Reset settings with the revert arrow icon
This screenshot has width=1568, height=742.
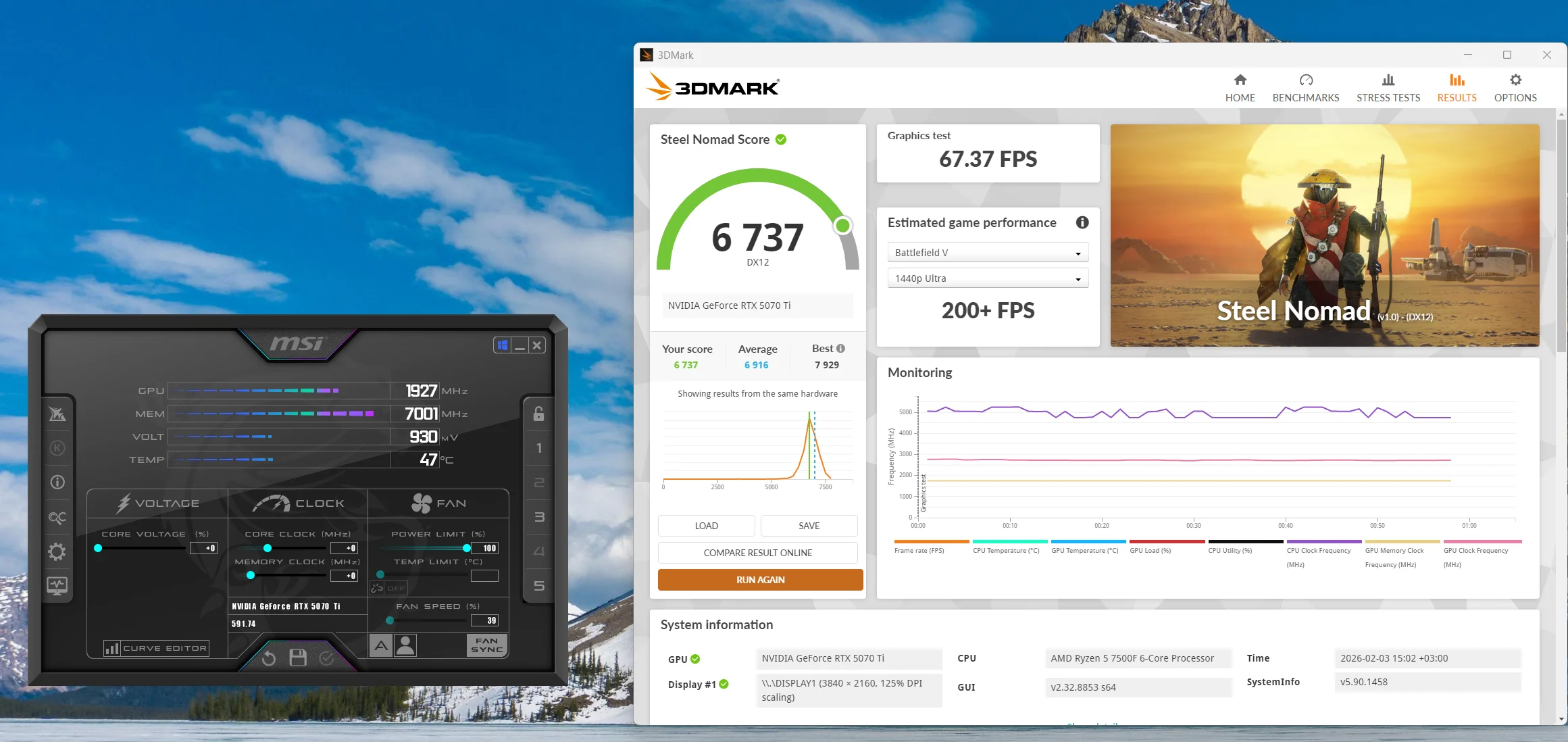coord(269,658)
